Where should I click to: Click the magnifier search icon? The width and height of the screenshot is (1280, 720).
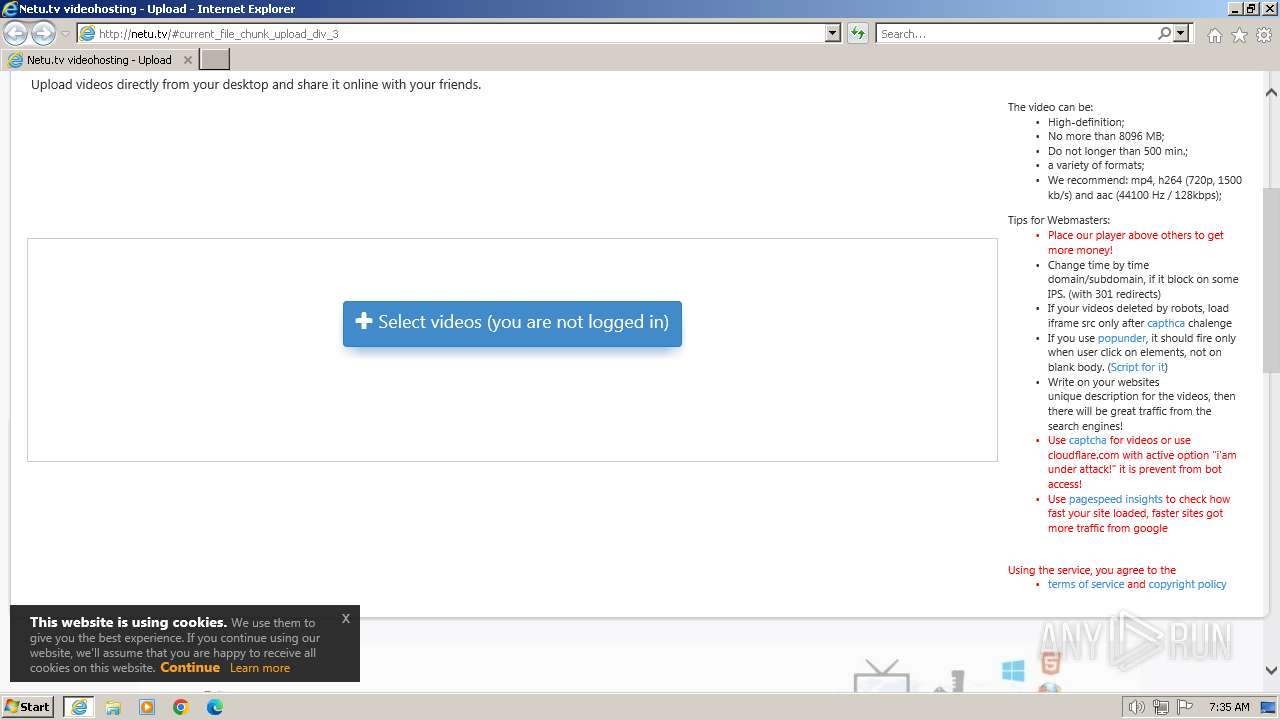pos(1164,33)
